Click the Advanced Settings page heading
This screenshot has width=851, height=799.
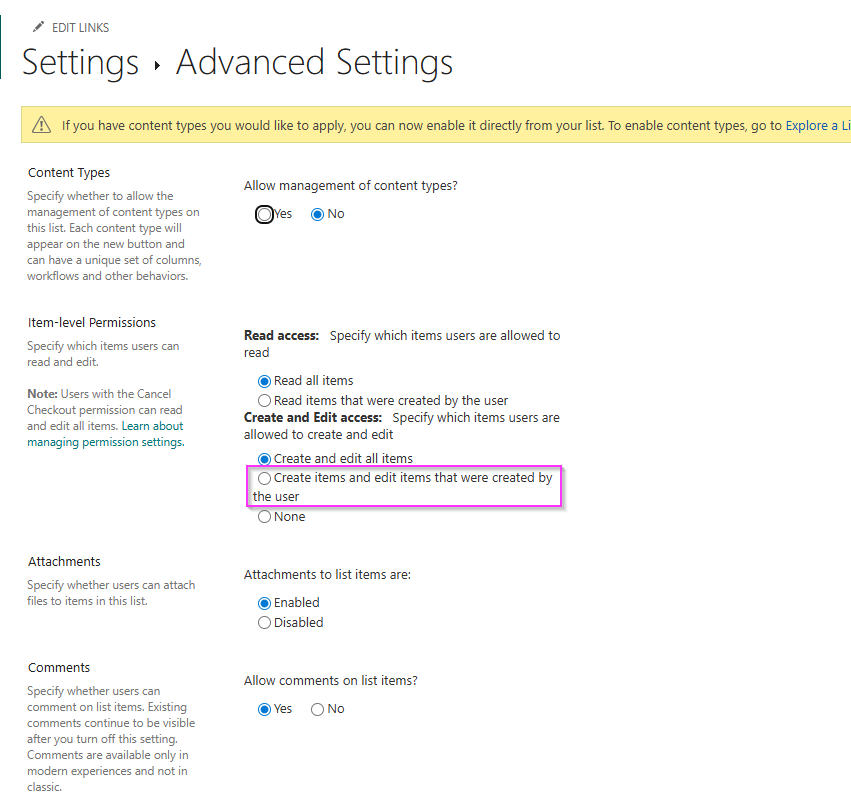point(314,62)
